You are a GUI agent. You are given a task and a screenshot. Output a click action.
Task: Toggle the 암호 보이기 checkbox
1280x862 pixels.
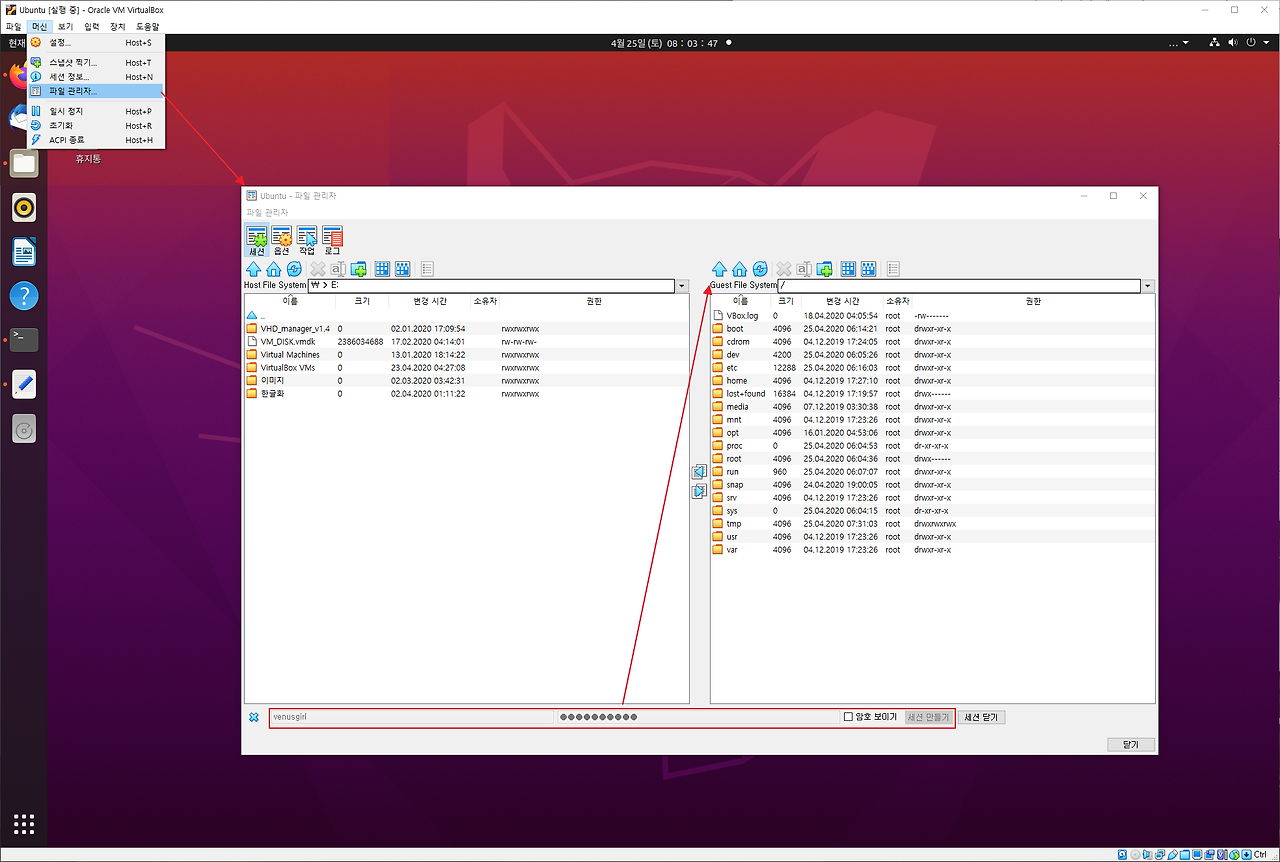tap(848, 717)
